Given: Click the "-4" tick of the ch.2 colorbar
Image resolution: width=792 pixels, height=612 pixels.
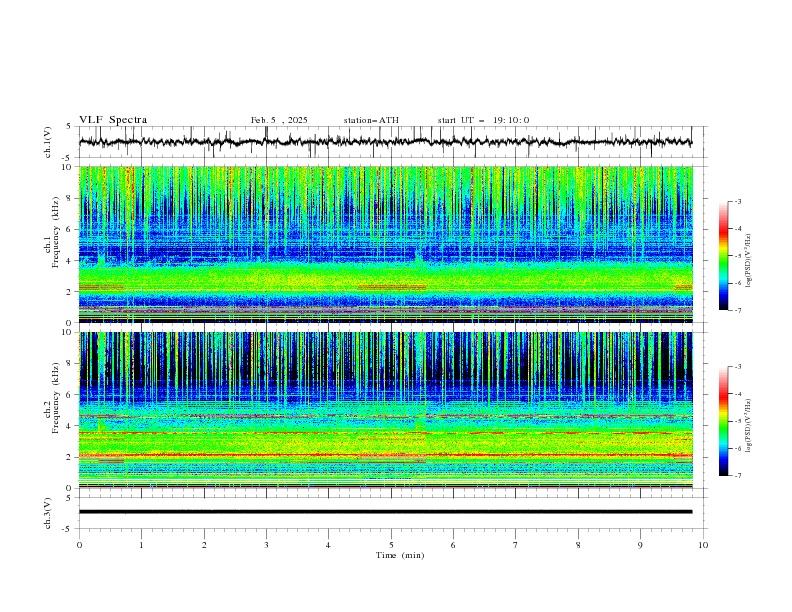Looking at the screenshot, I should pos(738,394).
